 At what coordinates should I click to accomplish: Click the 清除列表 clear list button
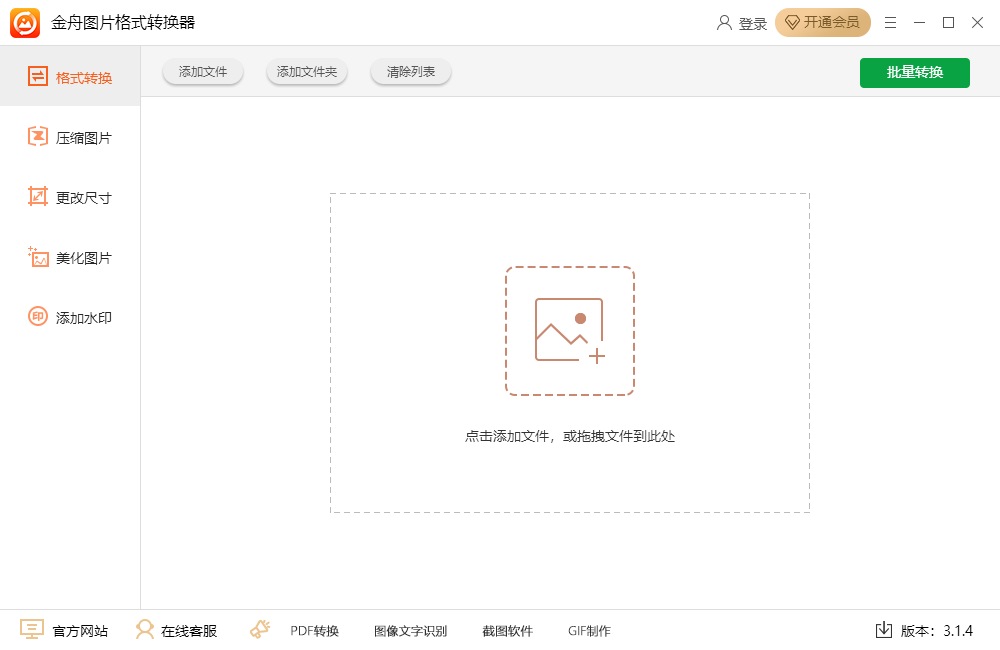tap(410, 71)
